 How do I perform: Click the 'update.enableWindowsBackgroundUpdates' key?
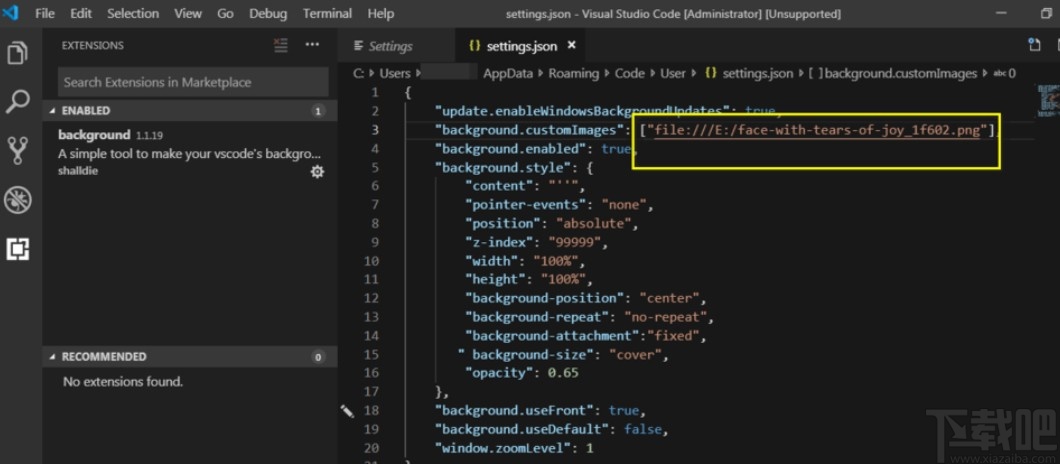coord(585,111)
